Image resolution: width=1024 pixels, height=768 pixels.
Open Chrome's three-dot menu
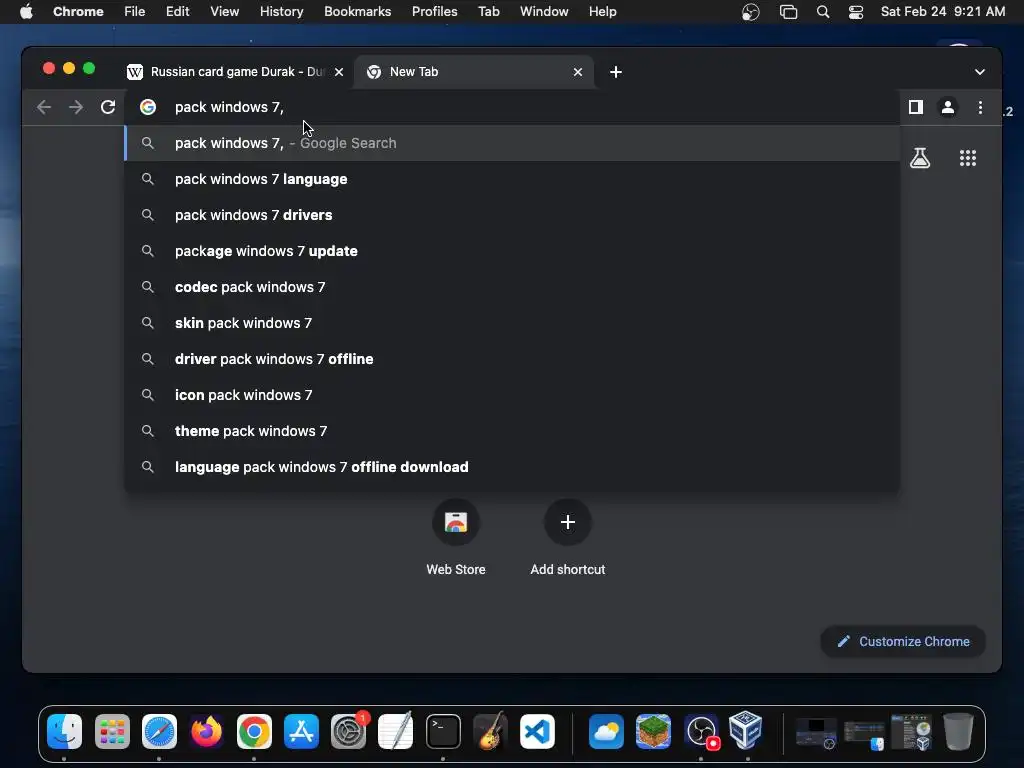(980, 107)
